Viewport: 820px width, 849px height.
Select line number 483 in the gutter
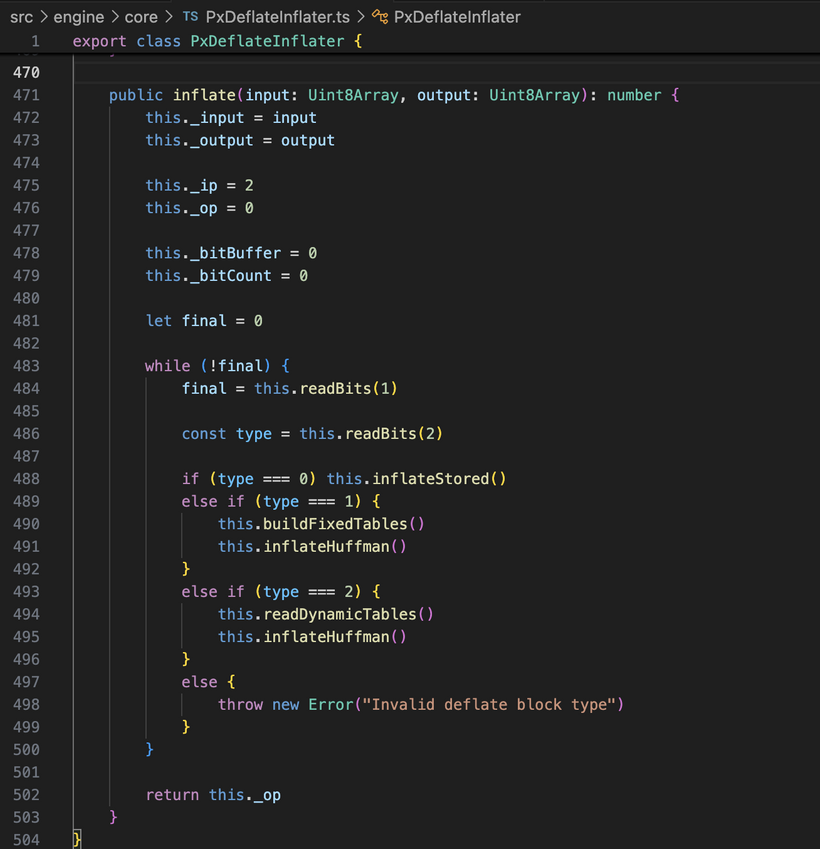[26, 366]
